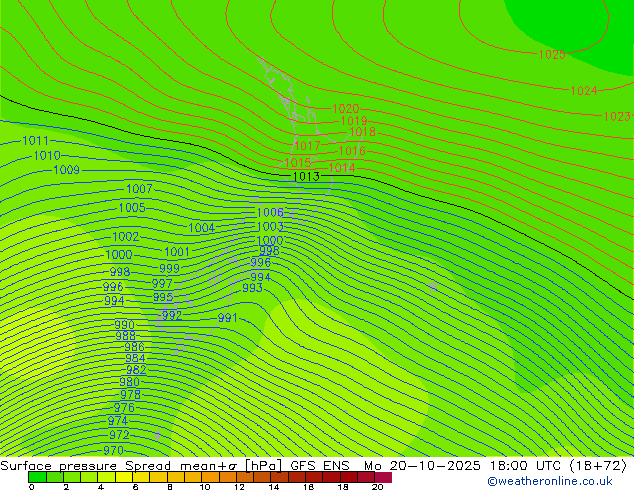The width and height of the screenshot is (634, 490).
Task: Click the 1002 isobar label
Action: [x=126, y=237]
